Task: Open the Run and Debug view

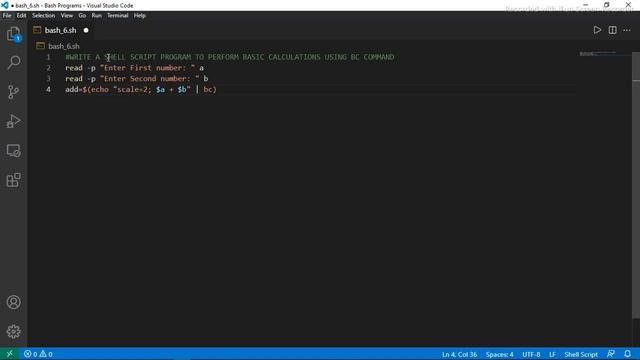Action: [13, 121]
